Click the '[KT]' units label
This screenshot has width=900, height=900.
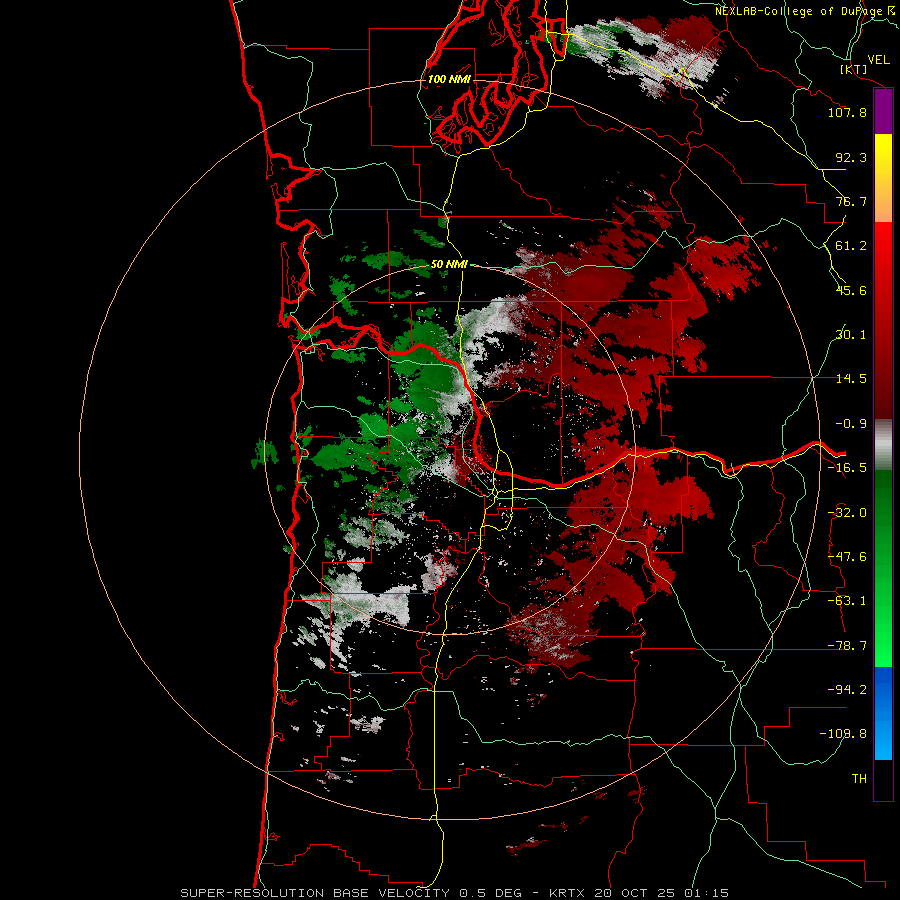coord(854,69)
